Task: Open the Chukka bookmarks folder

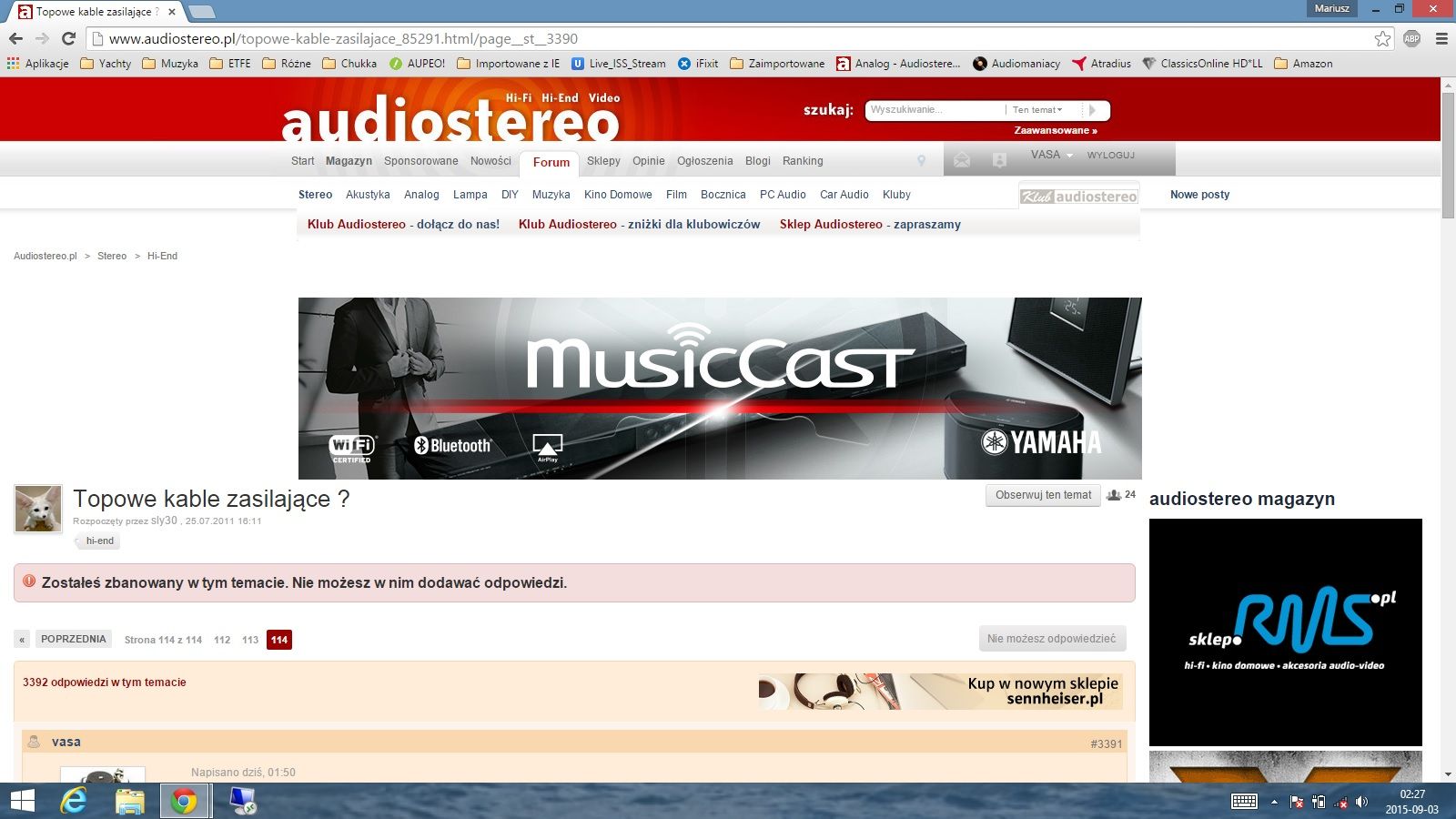Action: 349,64
